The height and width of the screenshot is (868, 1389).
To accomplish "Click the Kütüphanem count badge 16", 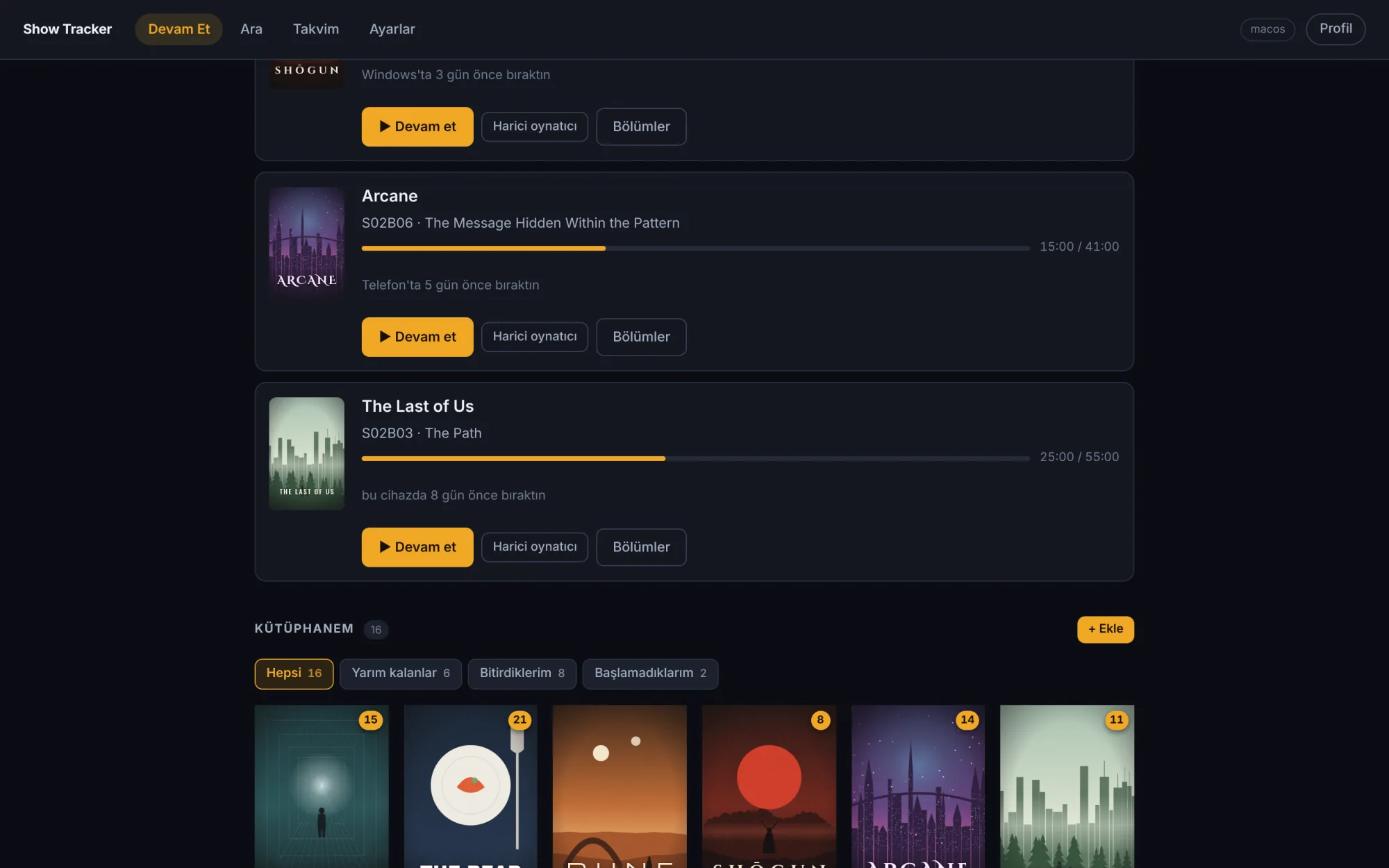I will pyautogui.click(x=376, y=630).
